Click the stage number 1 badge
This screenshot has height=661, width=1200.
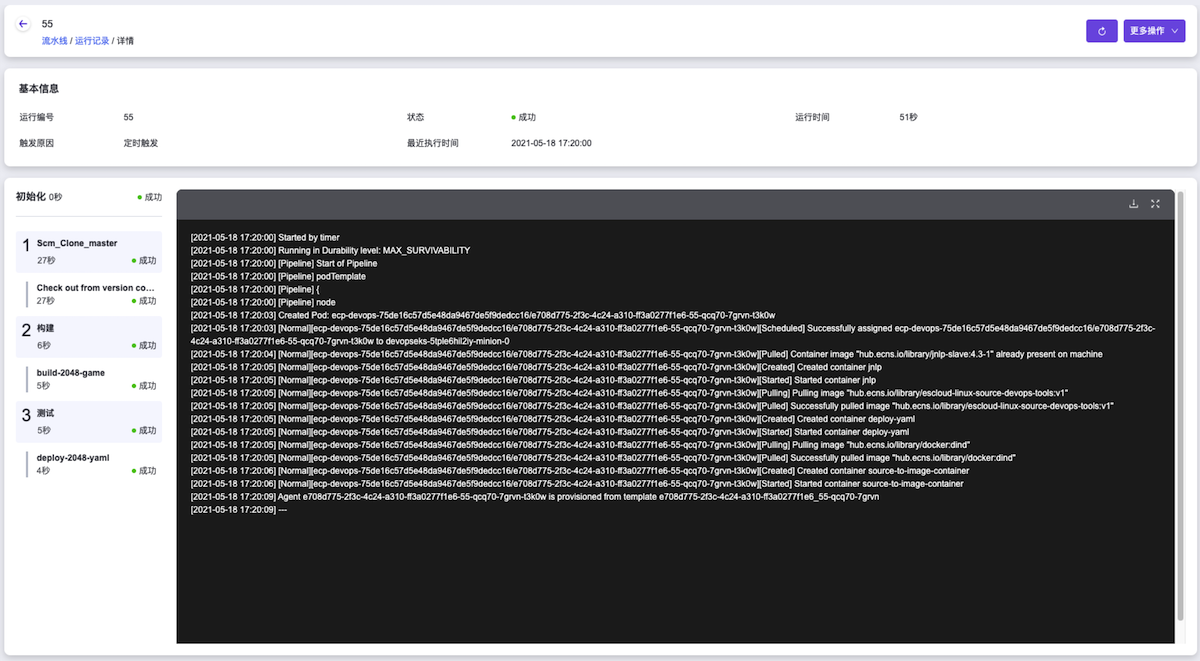click(26, 246)
